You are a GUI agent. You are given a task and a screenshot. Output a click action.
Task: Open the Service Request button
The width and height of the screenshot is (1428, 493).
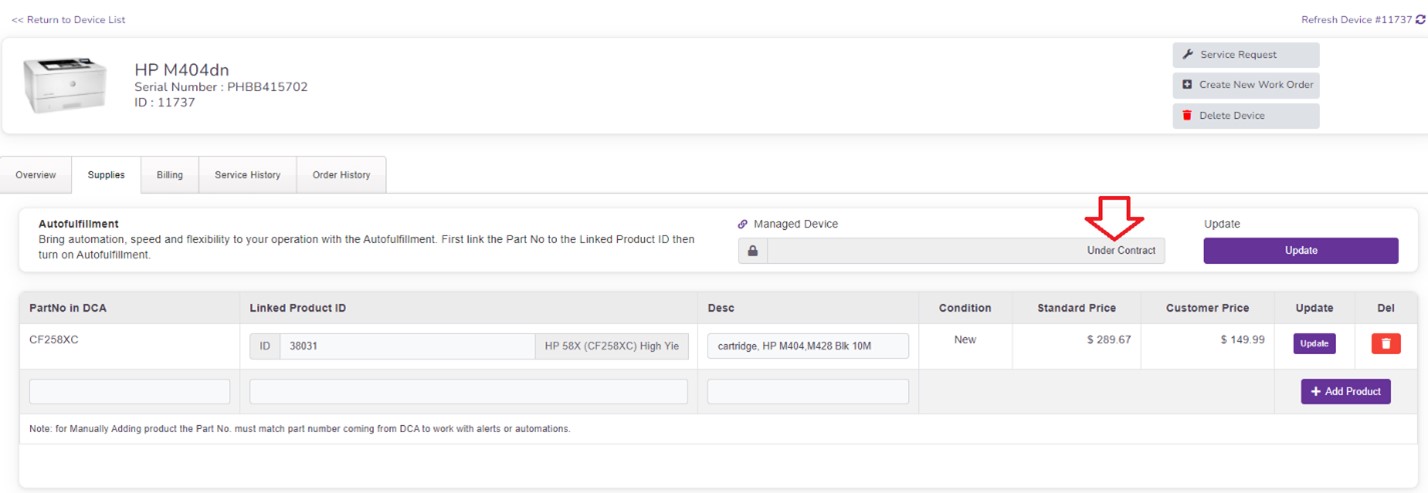(1245, 55)
